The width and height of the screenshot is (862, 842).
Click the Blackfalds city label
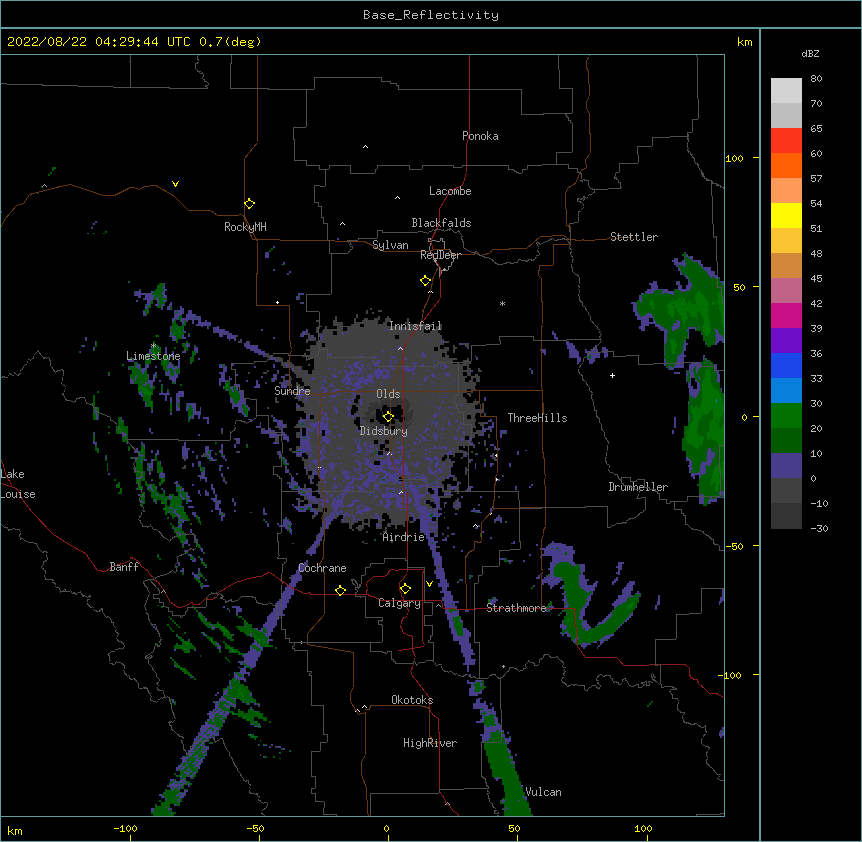coord(441,223)
